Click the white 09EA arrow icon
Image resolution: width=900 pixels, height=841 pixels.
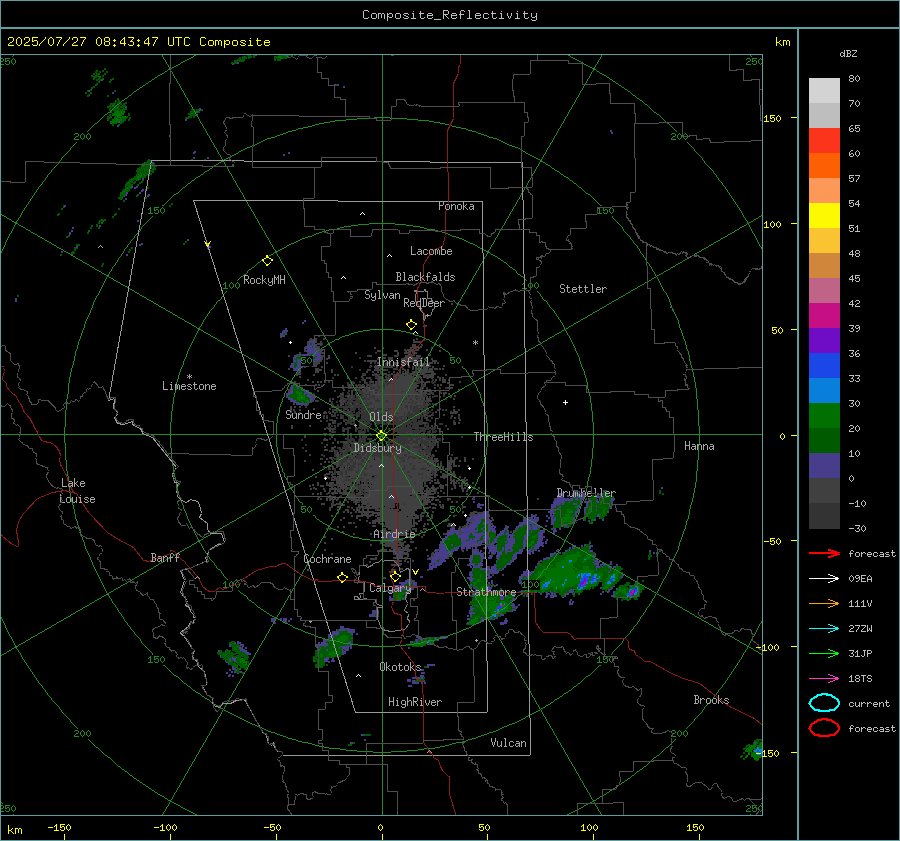[824, 578]
